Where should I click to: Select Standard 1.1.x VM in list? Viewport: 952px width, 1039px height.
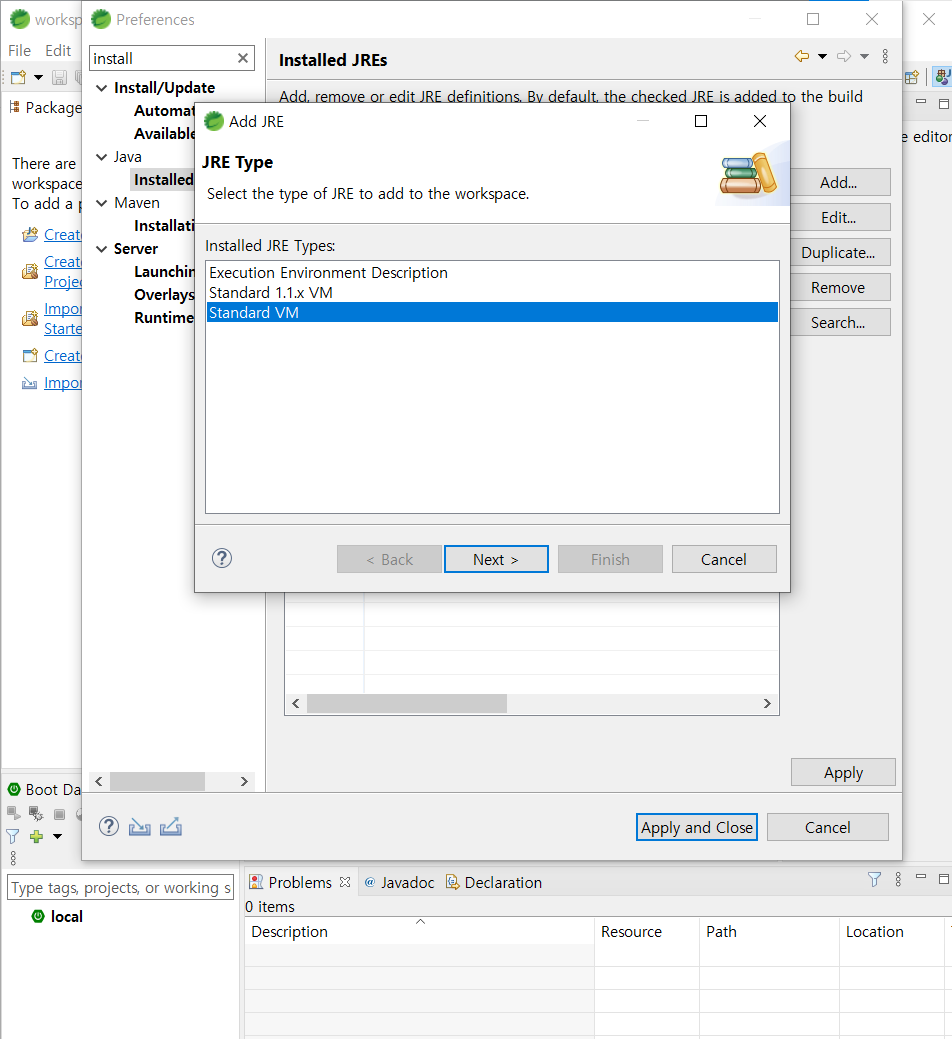(x=492, y=292)
